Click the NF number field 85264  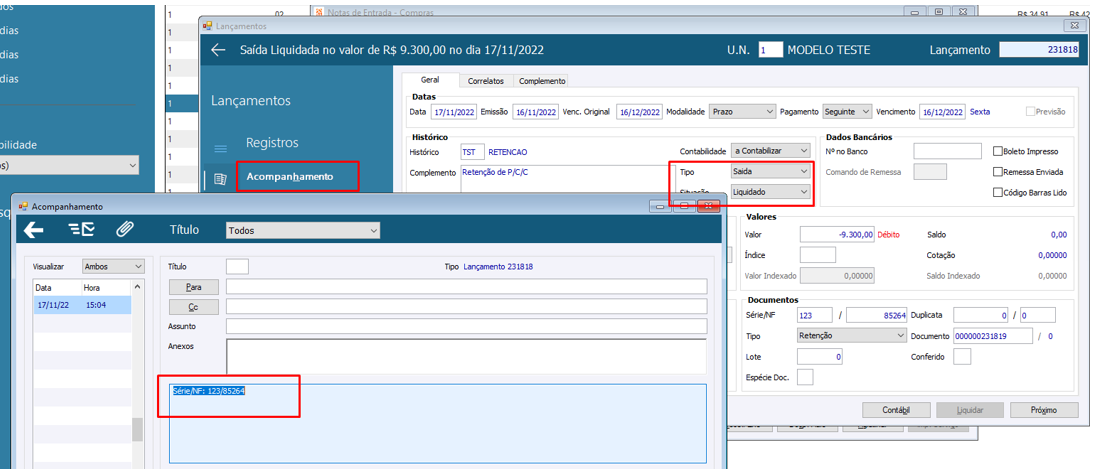(877, 316)
